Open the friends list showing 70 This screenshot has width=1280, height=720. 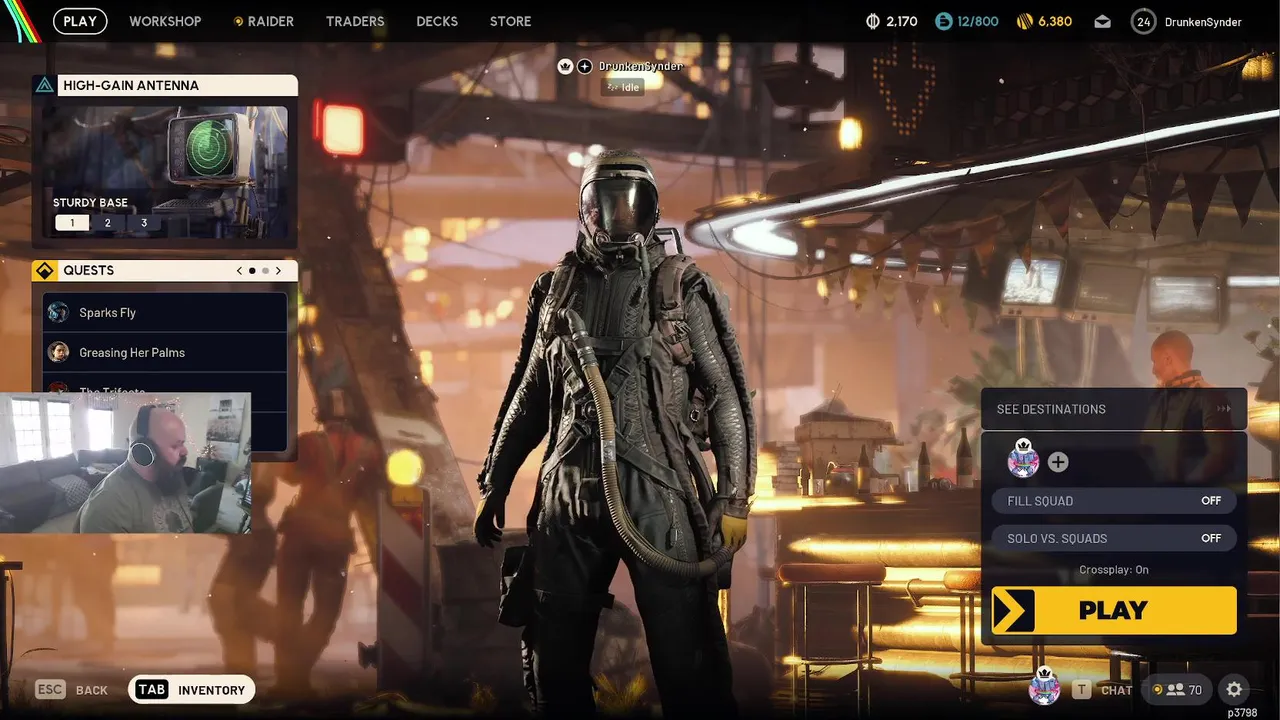click(x=1177, y=689)
